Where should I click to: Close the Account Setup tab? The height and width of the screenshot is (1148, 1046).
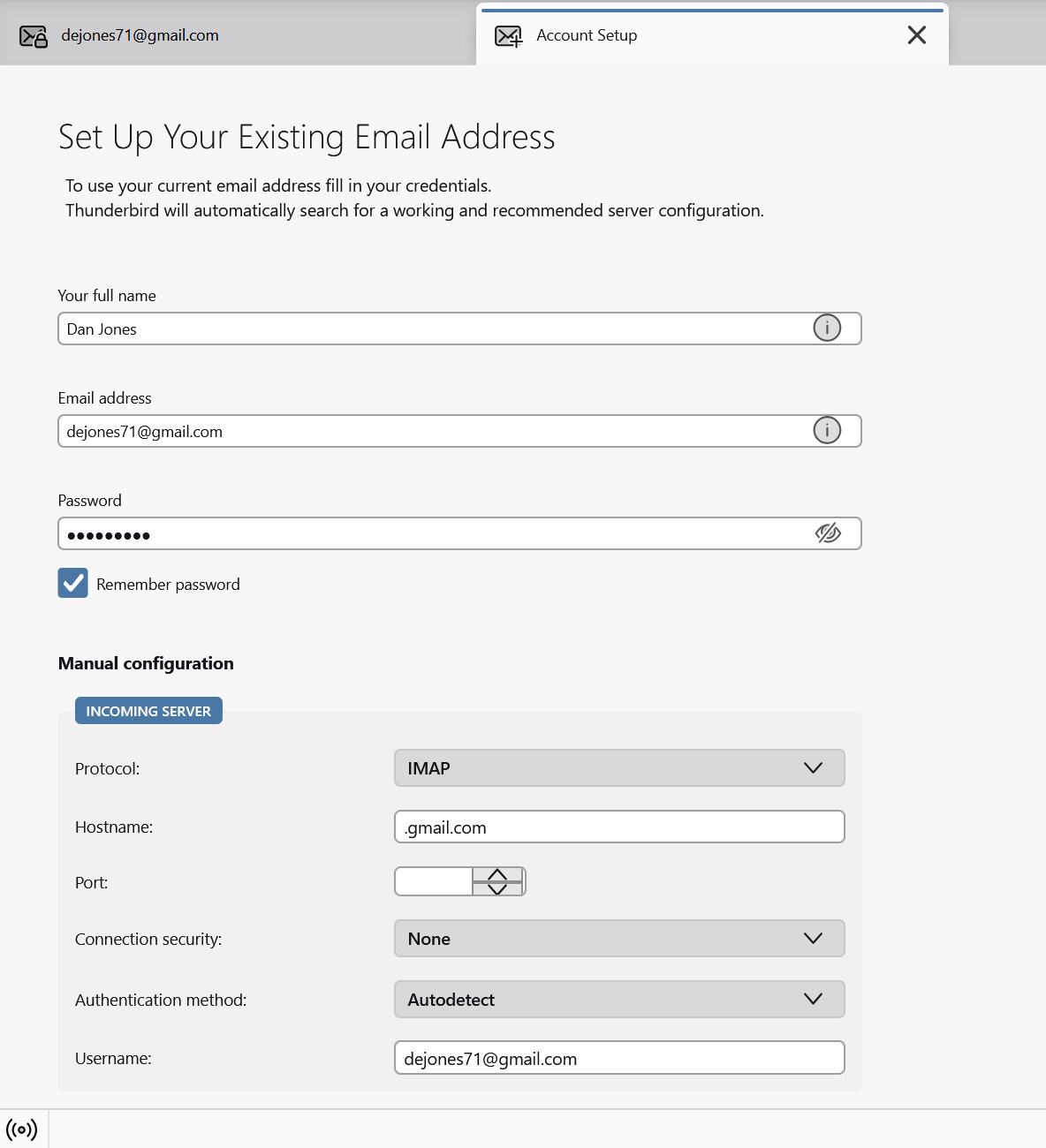coord(917,35)
